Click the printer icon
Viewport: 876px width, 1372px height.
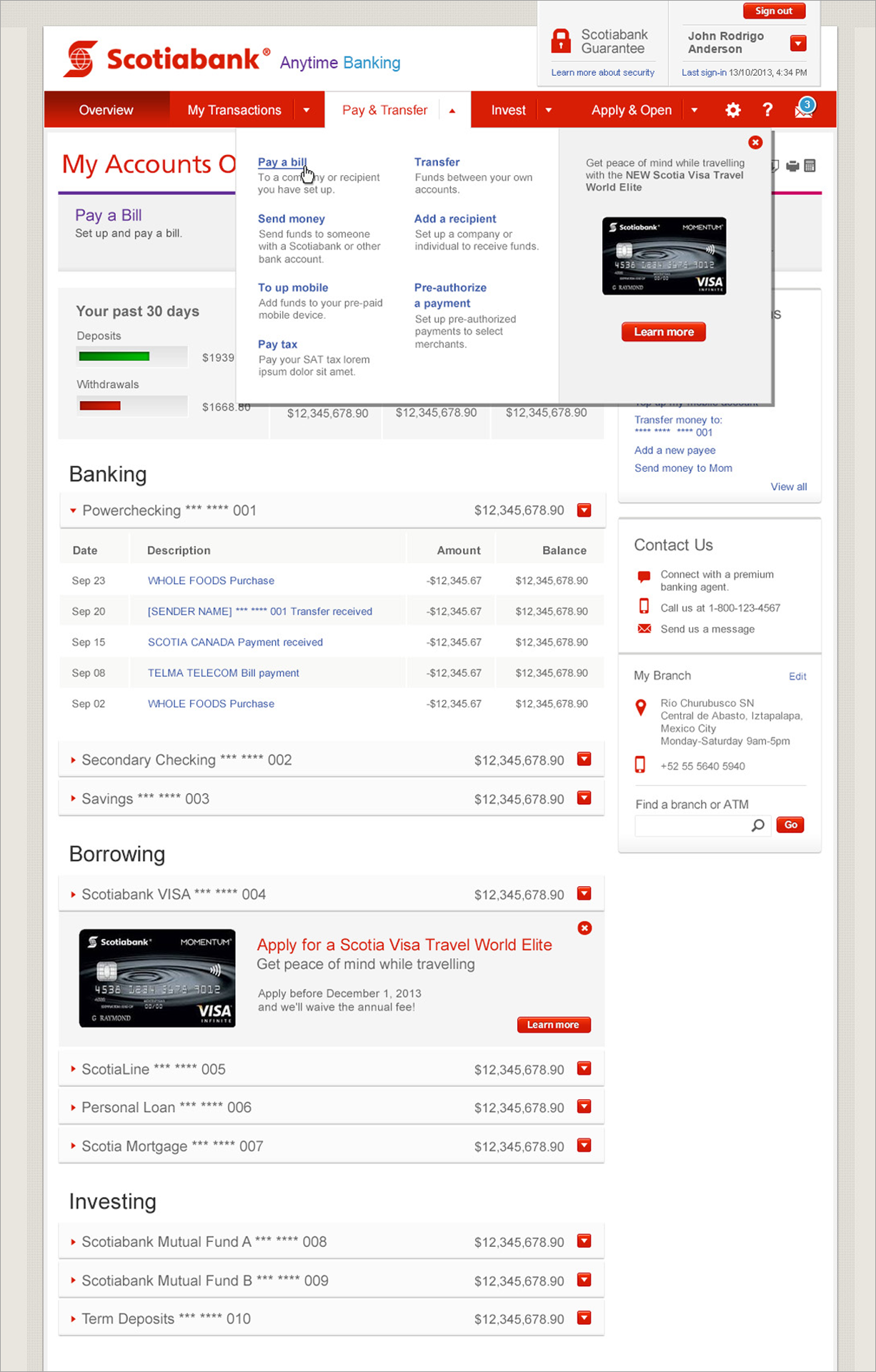point(792,166)
